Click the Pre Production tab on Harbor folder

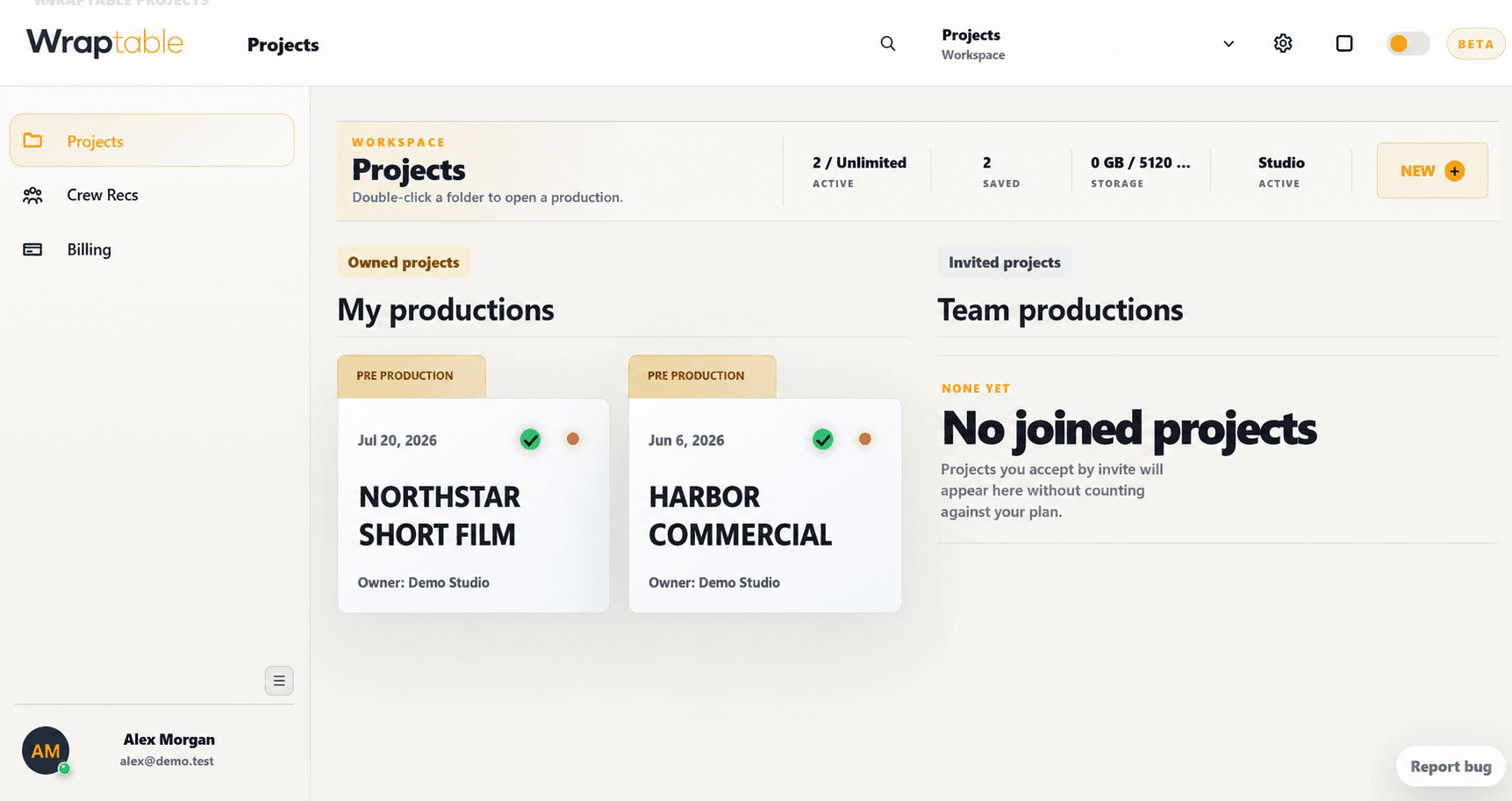pyautogui.click(x=702, y=376)
